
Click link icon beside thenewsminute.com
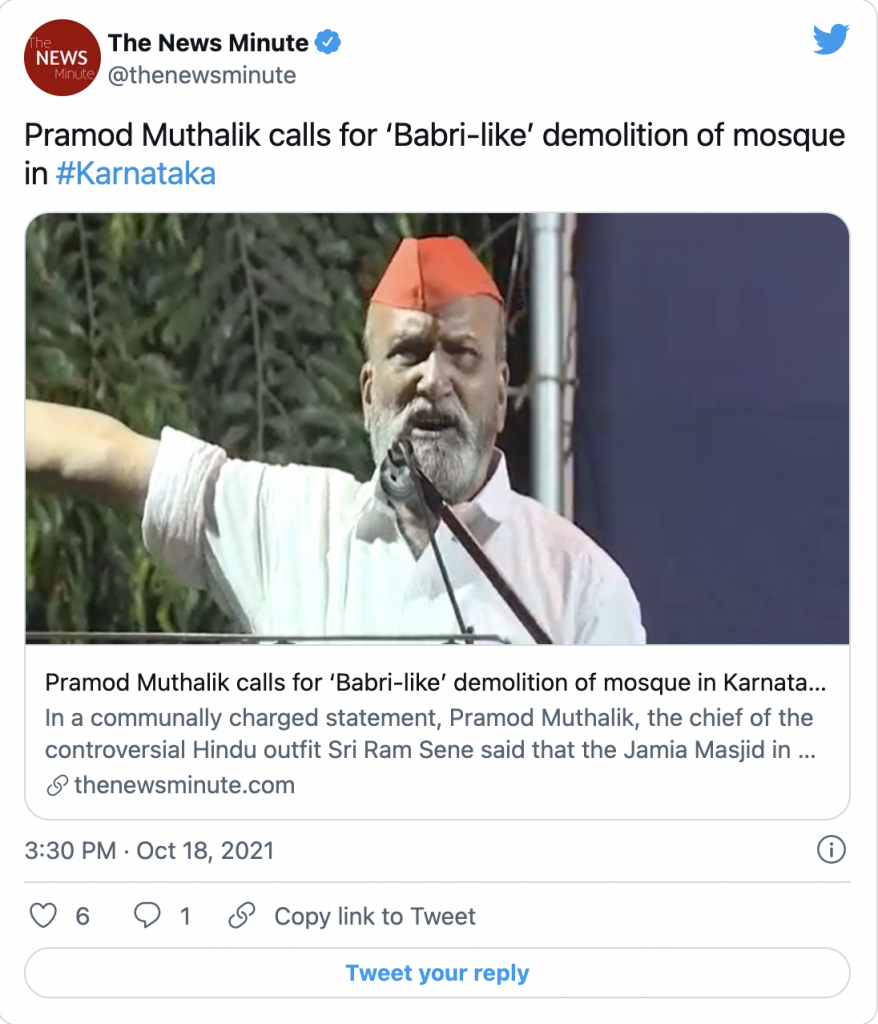coord(57,785)
